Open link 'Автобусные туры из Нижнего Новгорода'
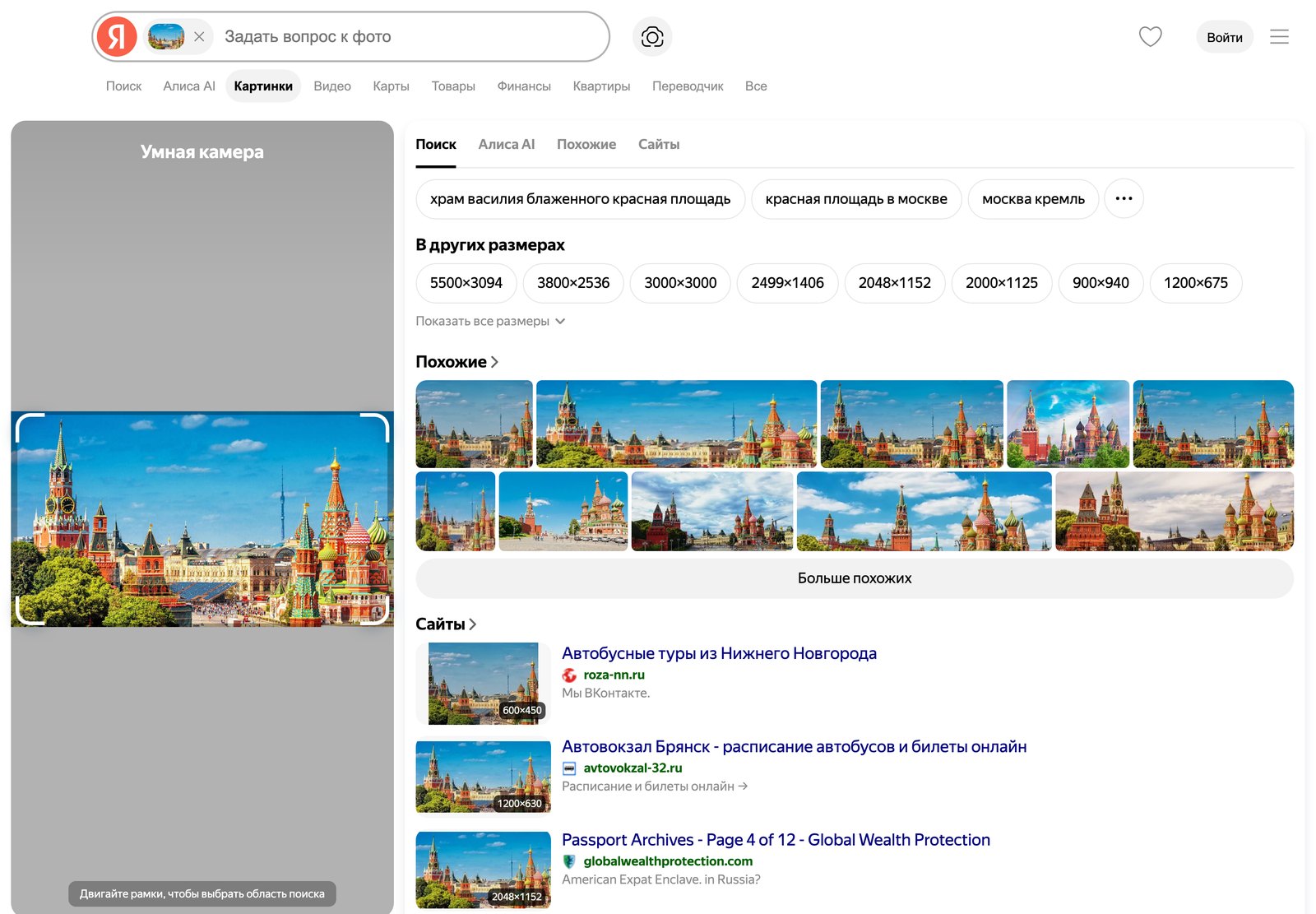1316x914 pixels. 719,653
